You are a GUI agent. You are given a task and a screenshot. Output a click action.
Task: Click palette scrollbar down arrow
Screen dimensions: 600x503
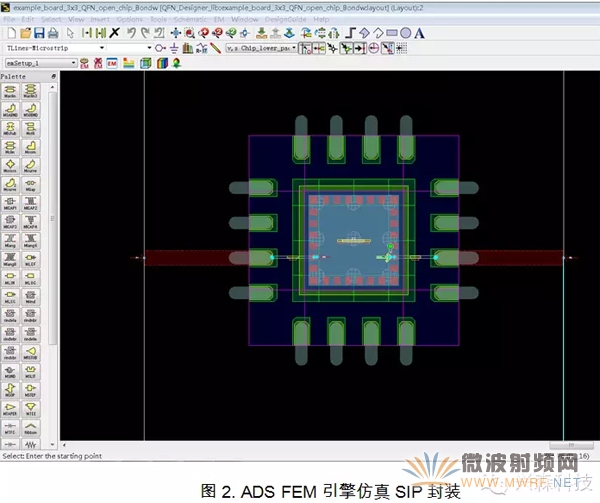(x=53, y=444)
